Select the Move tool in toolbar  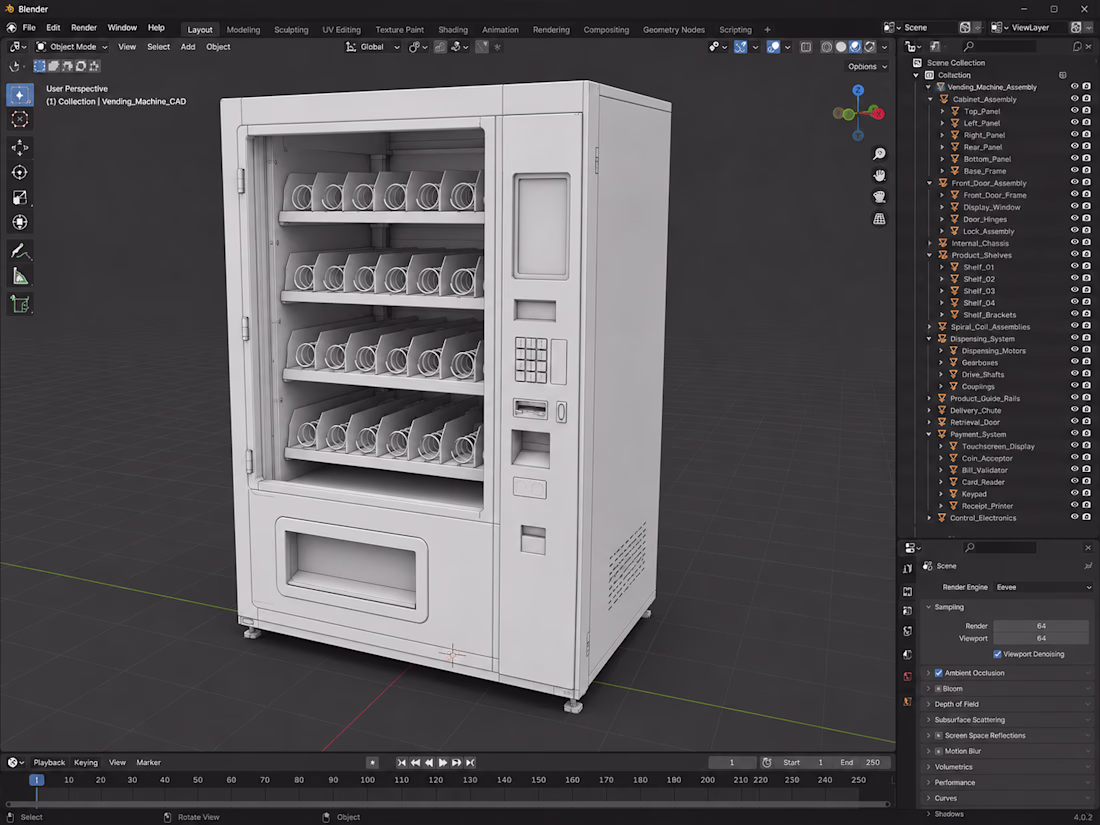pos(20,147)
